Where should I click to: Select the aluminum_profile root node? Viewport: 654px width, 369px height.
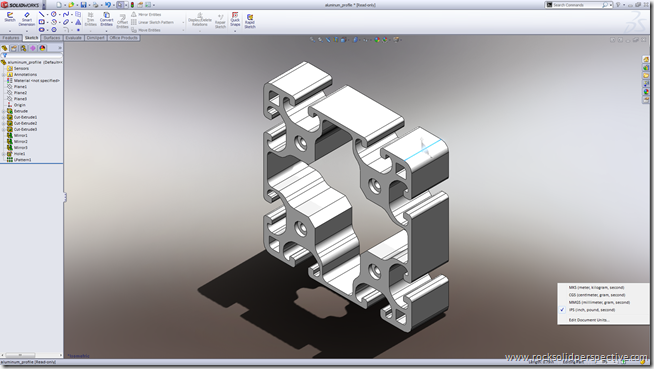pos(32,62)
